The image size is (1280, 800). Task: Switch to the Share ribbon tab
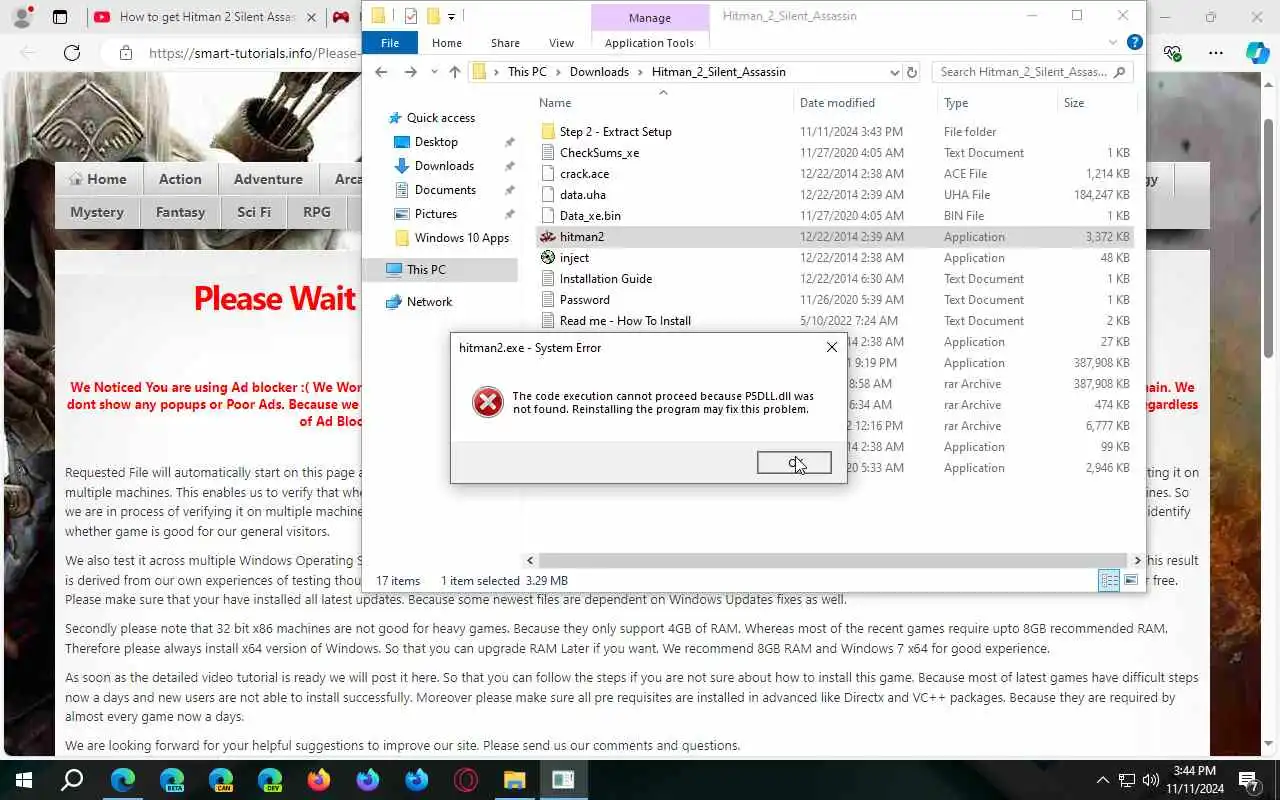[x=505, y=43]
